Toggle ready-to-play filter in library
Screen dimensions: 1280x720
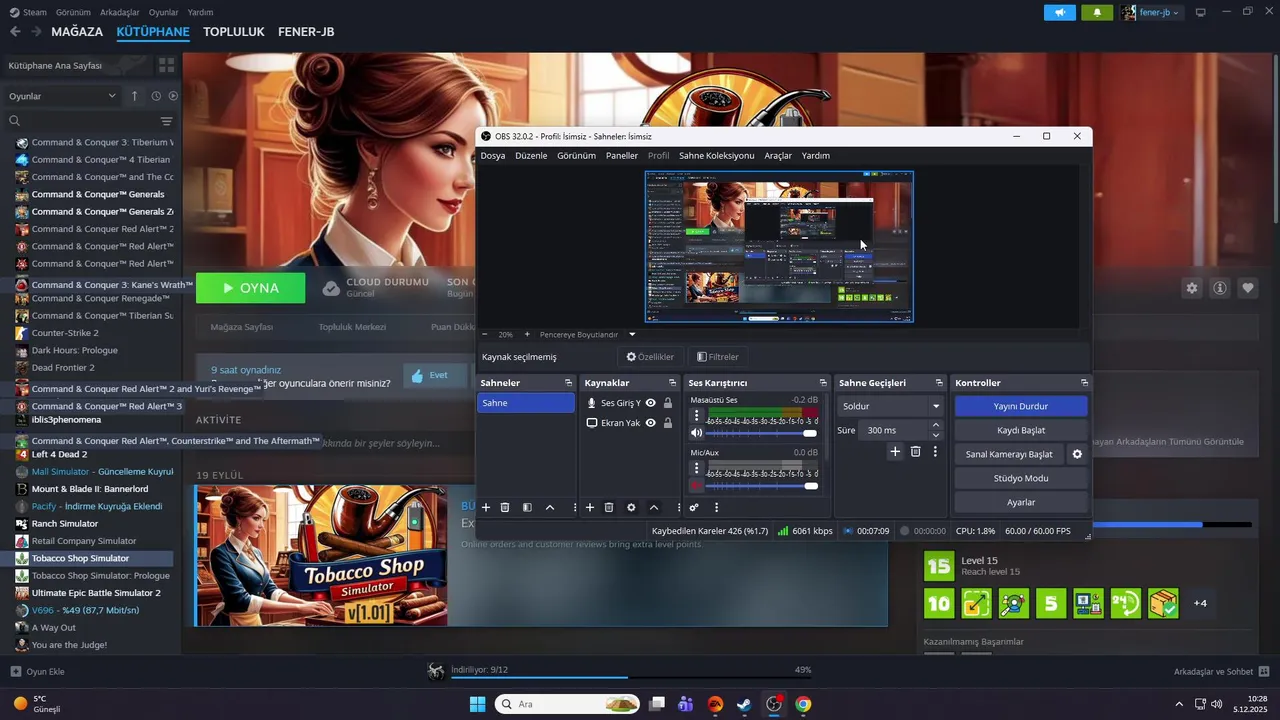pyautogui.click(x=173, y=96)
